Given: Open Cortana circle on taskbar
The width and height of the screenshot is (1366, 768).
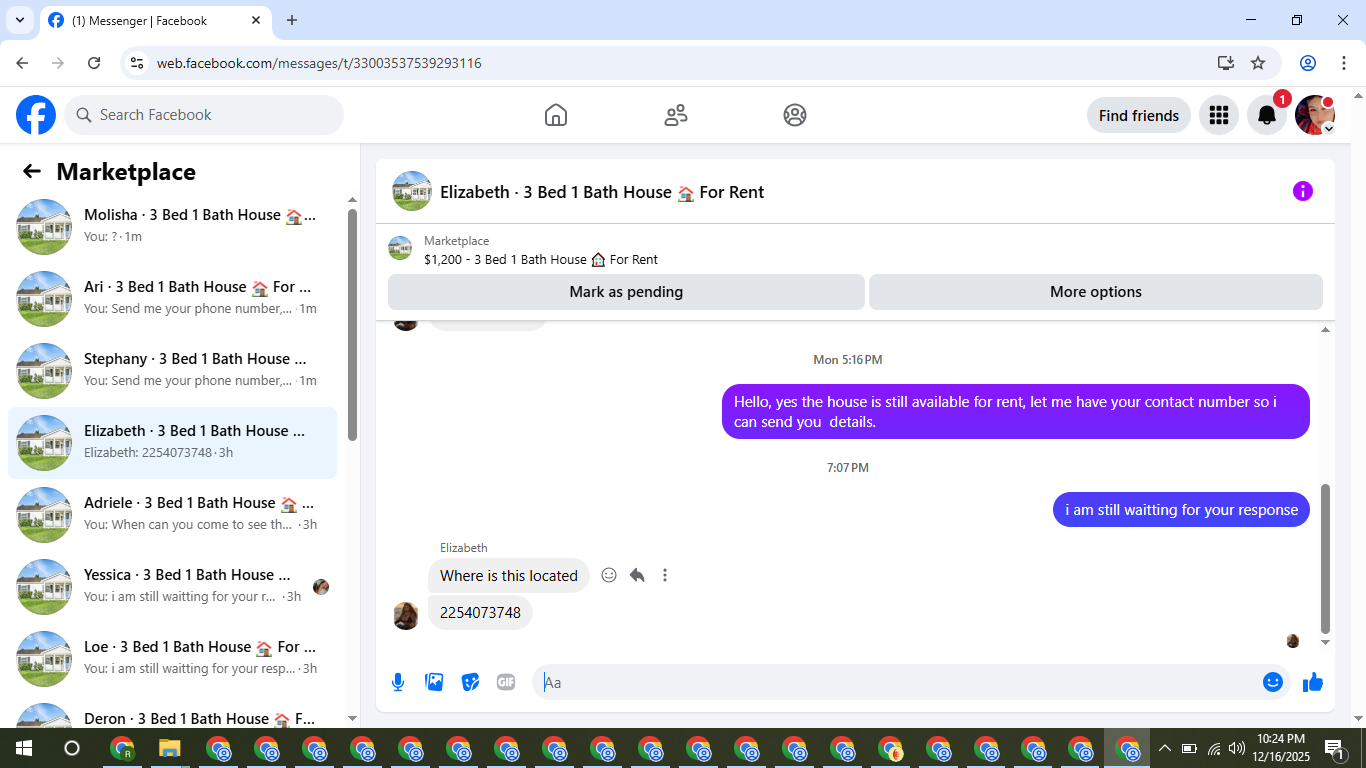Looking at the screenshot, I should coord(72,748).
